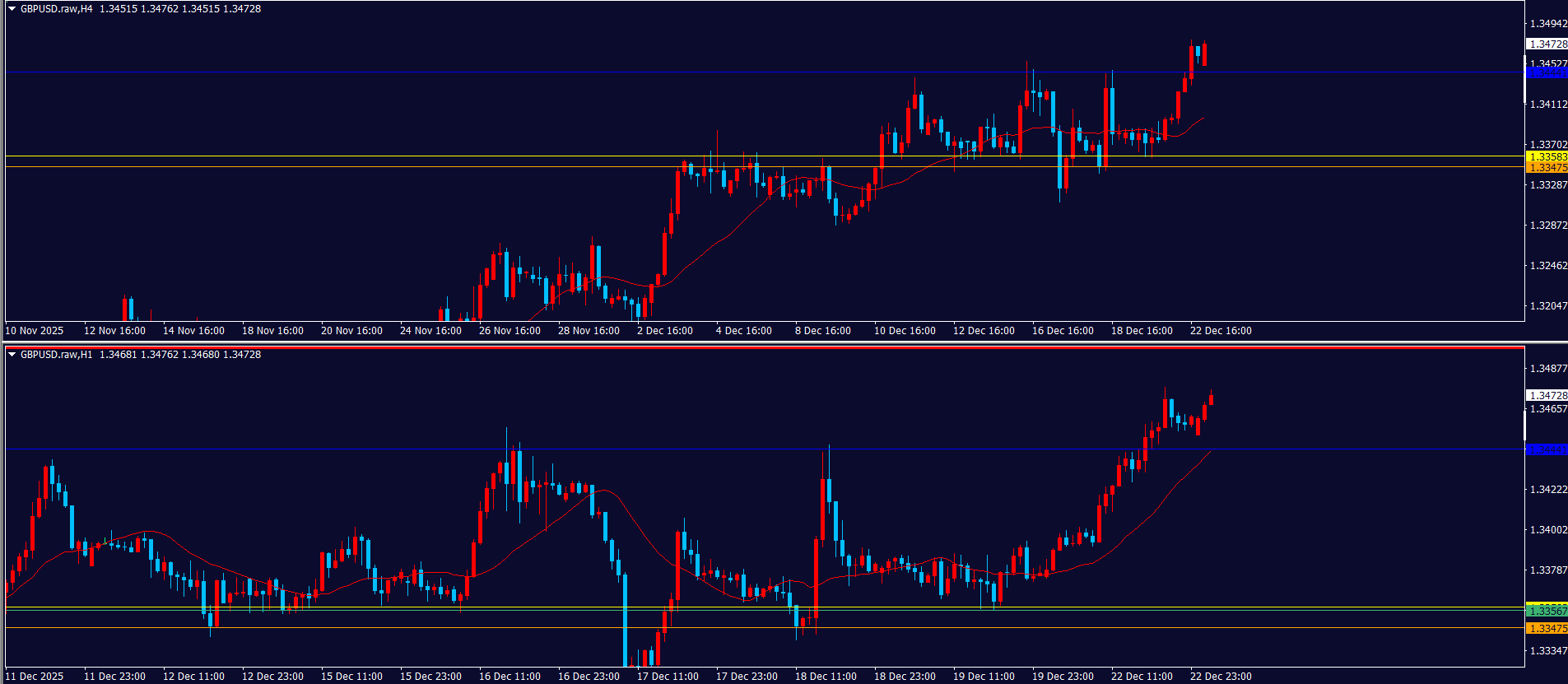Viewport: 1568px width, 684px height.
Task: Click the '17 Dec 11:00' time label
Action: click(667, 677)
